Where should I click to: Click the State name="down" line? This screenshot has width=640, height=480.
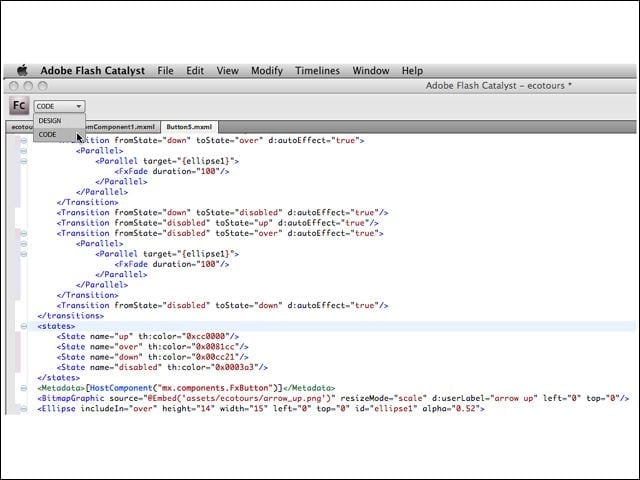[x=153, y=357]
